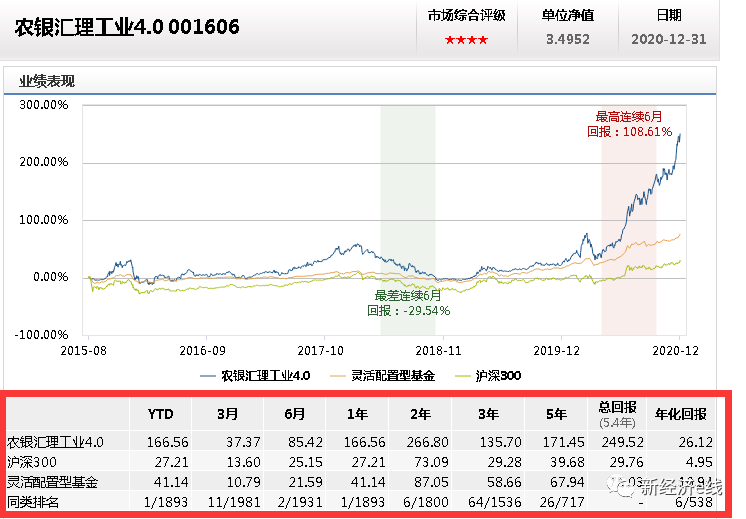Click the 市场综合评级 header label
Viewport: 746px width, 519px height.
[x=466, y=16]
